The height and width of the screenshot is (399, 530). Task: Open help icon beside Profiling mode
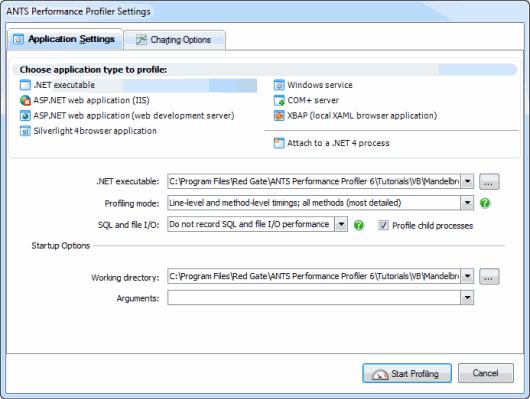(x=485, y=203)
